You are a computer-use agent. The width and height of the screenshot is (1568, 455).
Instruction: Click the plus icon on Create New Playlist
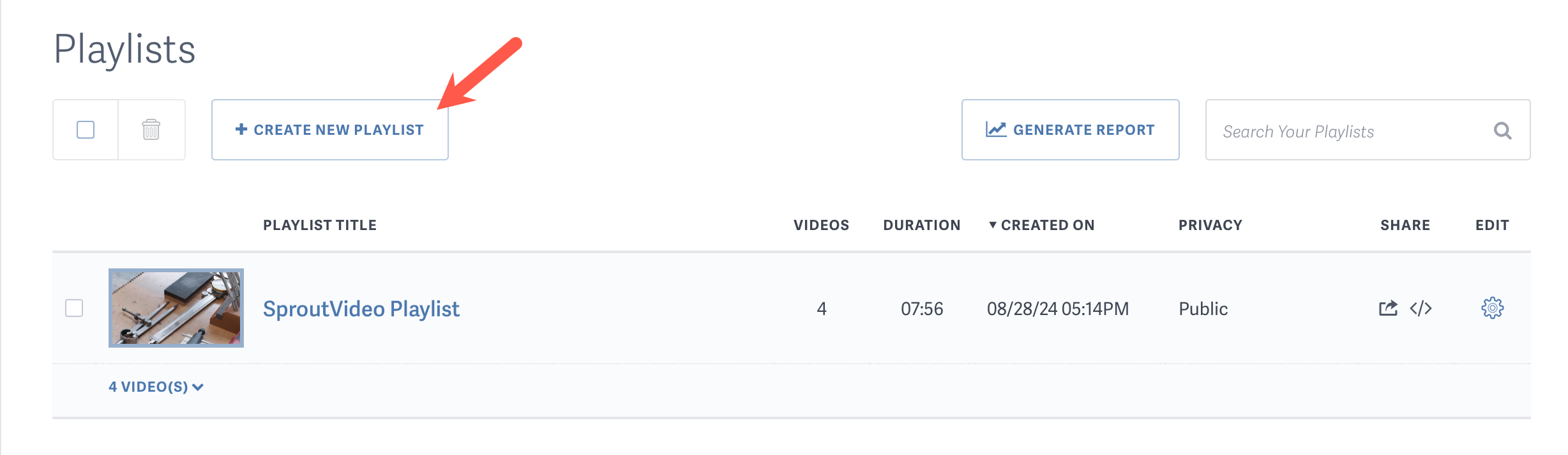(241, 129)
